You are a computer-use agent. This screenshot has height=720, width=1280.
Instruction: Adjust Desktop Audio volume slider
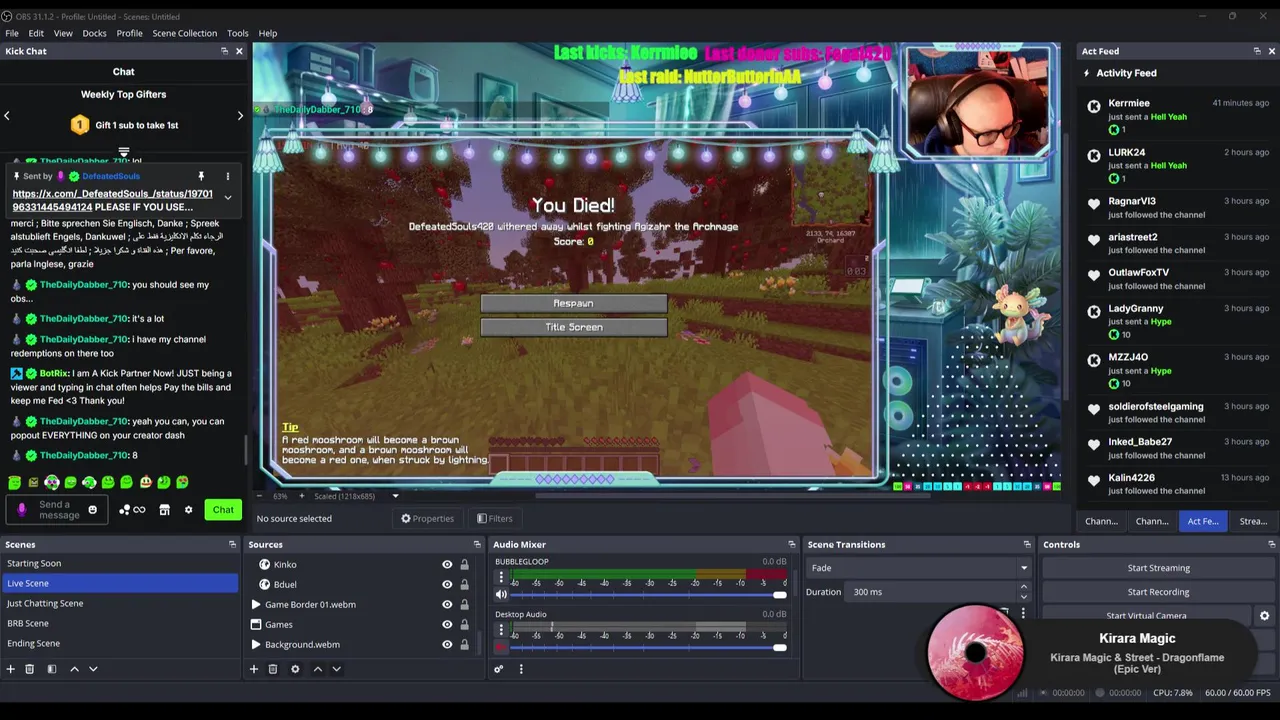tap(648, 648)
